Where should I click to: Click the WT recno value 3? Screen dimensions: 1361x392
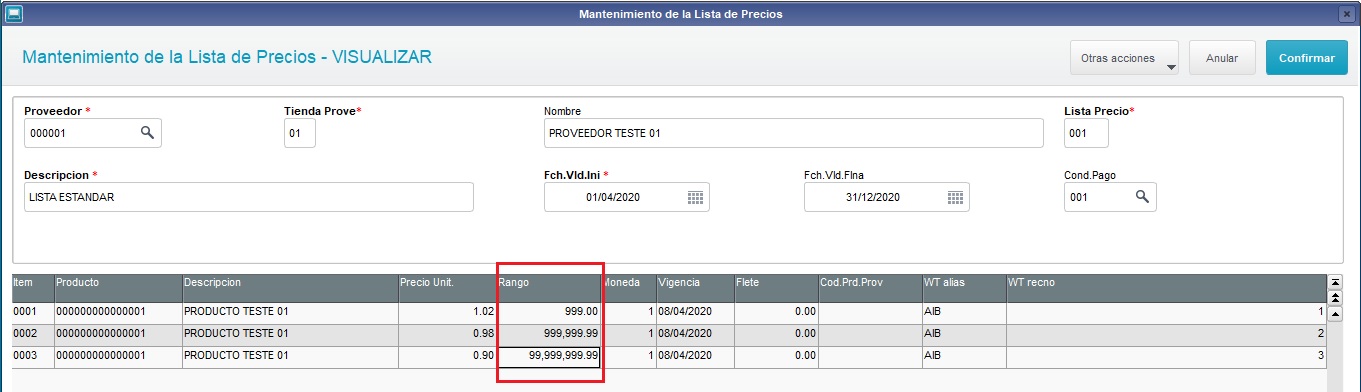[1166, 356]
